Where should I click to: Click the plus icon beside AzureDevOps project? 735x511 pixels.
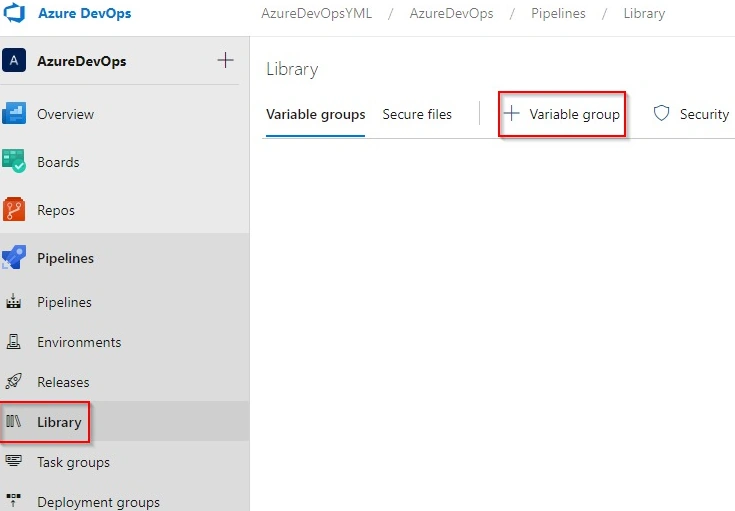click(x=225, y=60)
